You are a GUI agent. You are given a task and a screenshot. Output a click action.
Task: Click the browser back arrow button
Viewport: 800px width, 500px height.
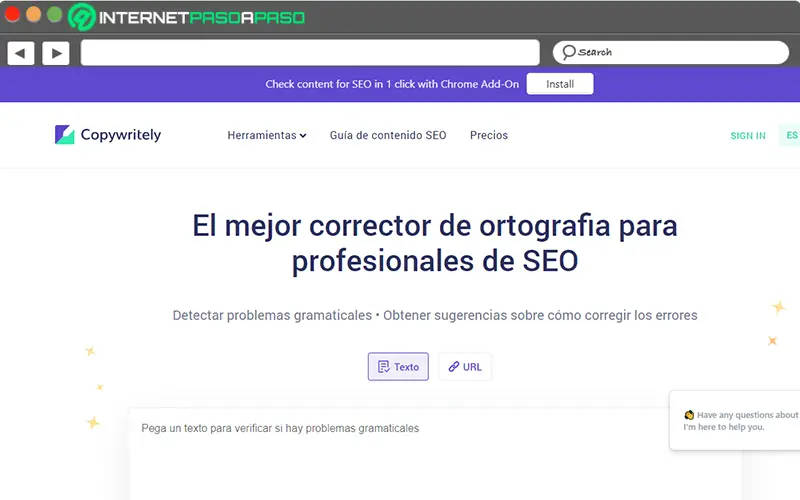(x=21, y=53)
